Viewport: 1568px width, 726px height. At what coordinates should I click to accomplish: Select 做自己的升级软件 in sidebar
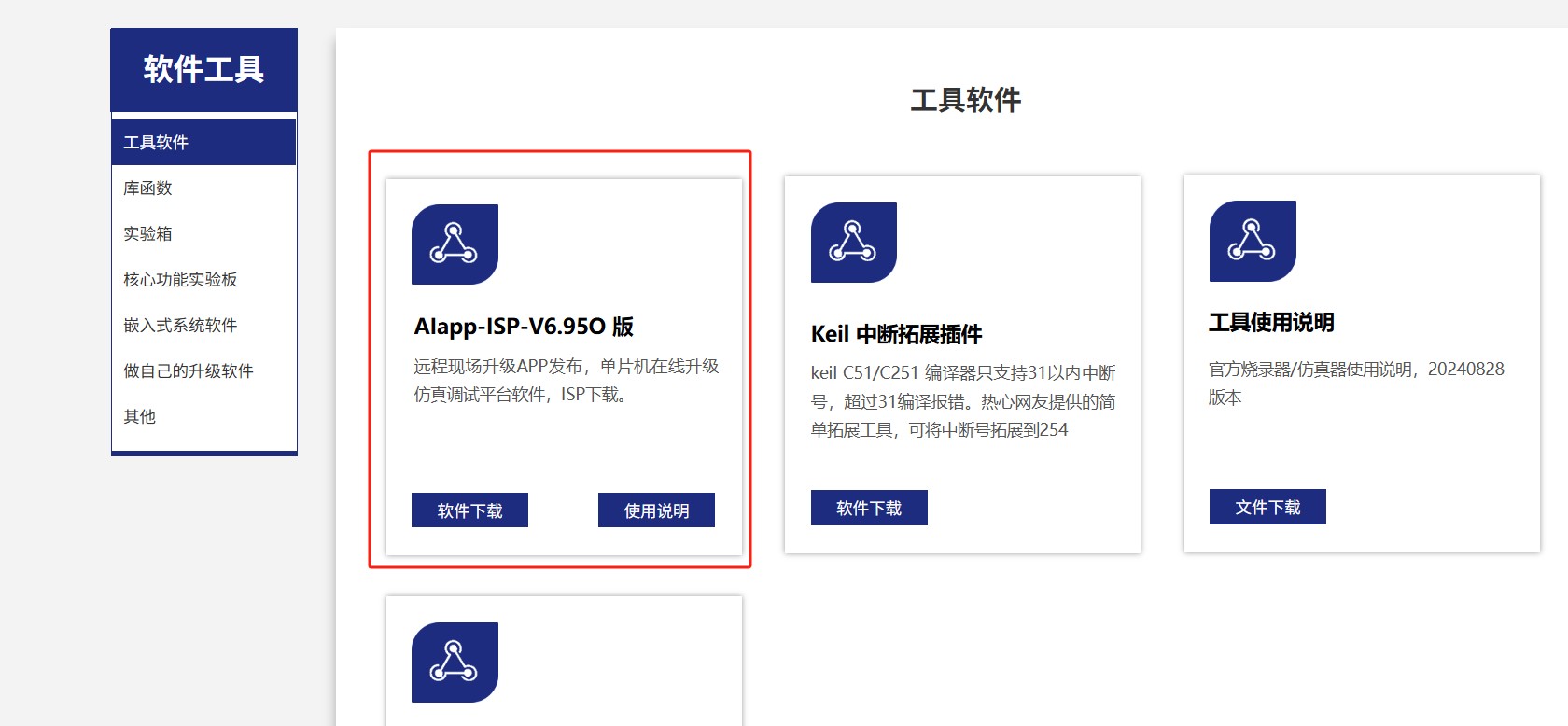point(203,370)
